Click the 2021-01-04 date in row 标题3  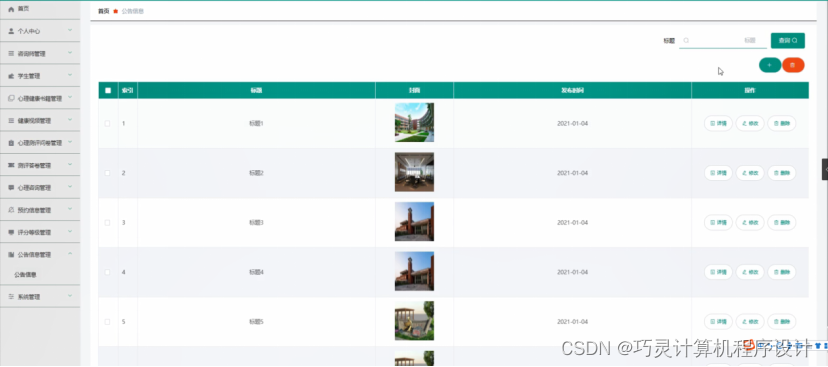[x=572, y=222]
